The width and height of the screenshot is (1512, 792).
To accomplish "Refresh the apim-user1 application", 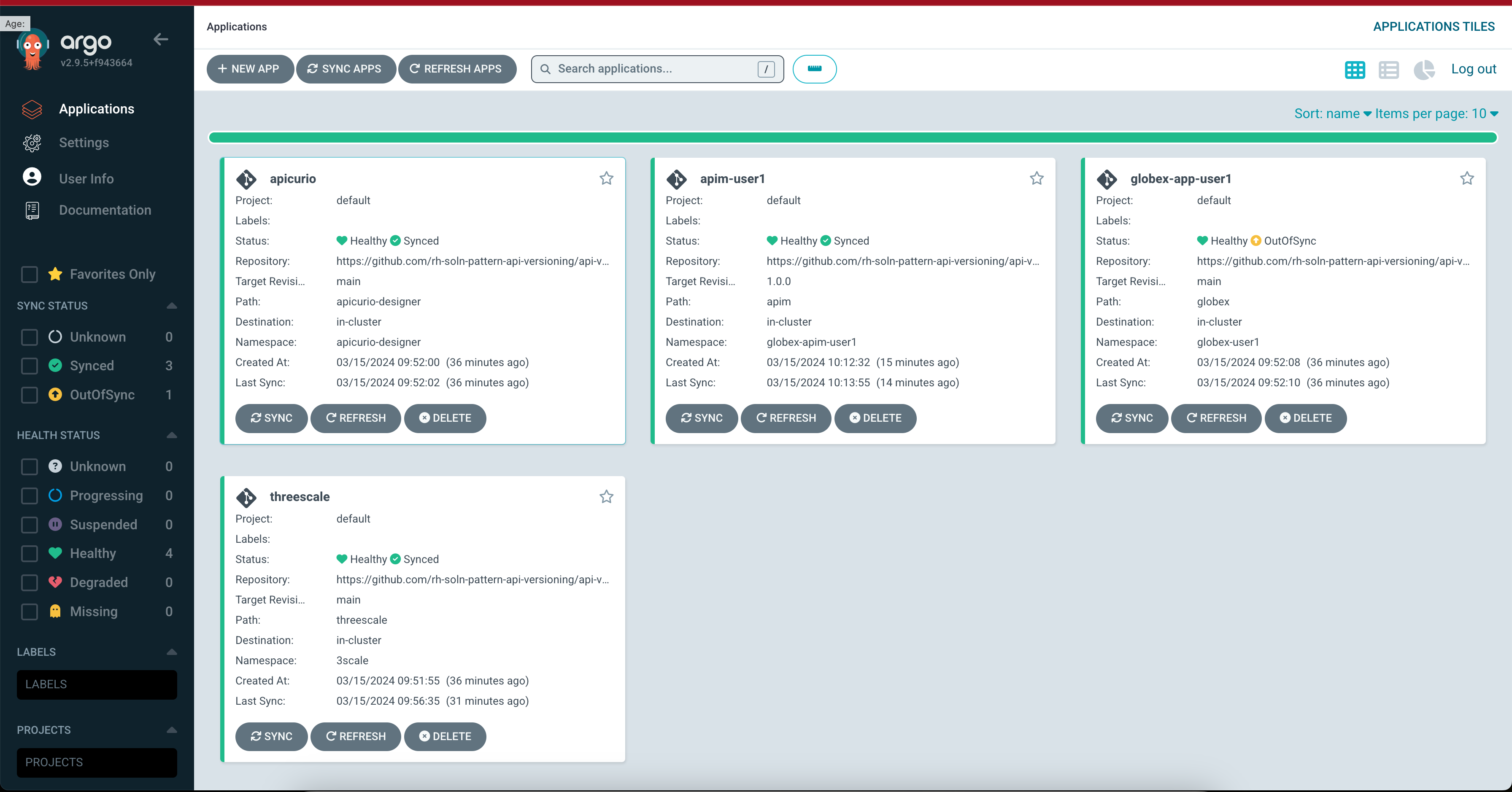I will tap(786, 418).
